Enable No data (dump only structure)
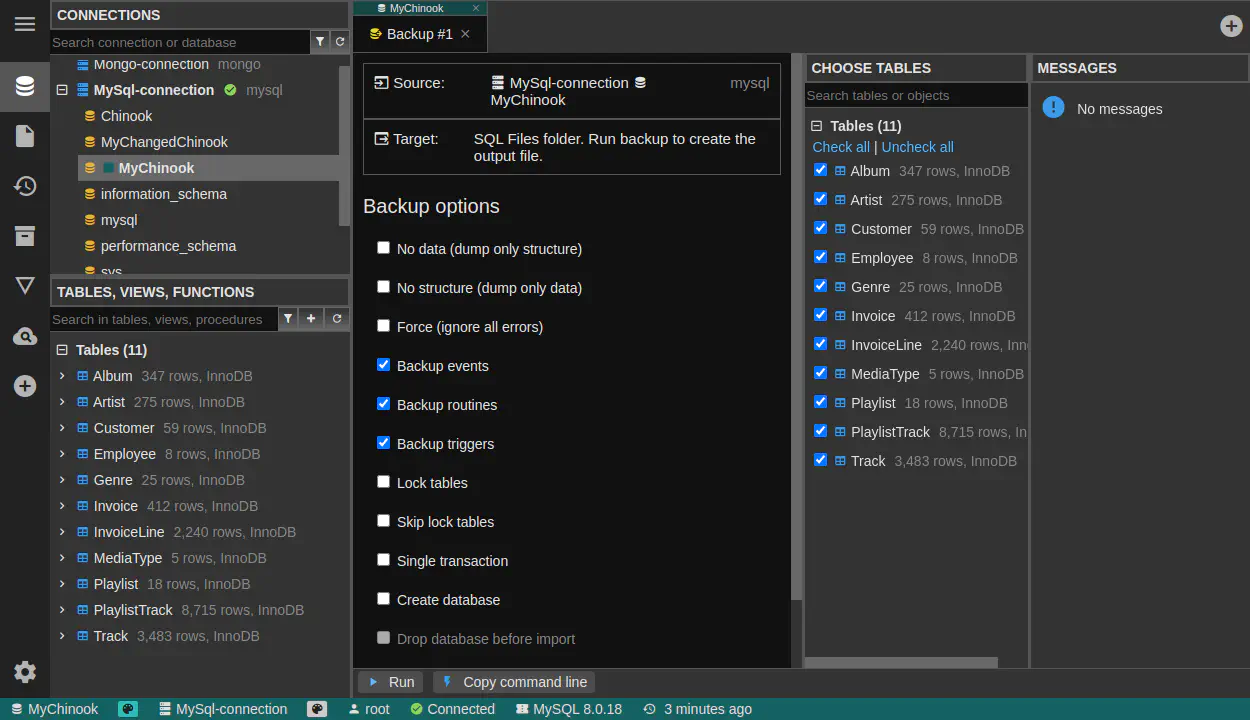The width and height of the screenshot is (1250, 720). tap(383, 248)
